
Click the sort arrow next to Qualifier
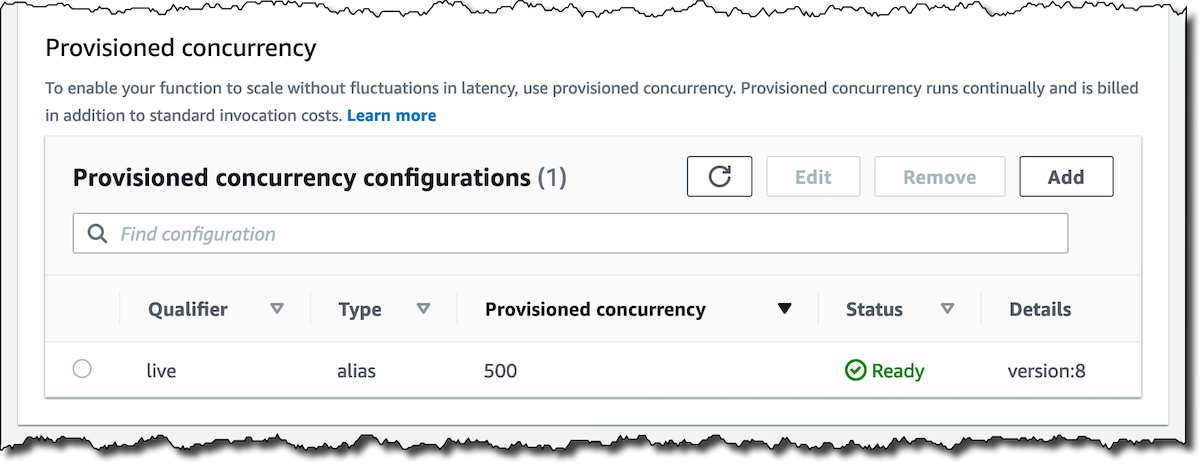[277, 309]
